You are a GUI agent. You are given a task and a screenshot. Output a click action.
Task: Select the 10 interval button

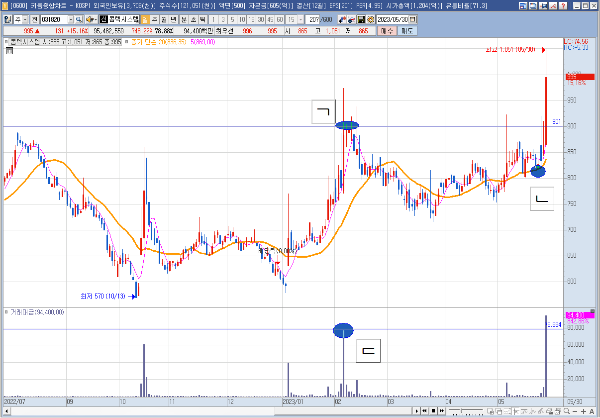coord(242,20)
